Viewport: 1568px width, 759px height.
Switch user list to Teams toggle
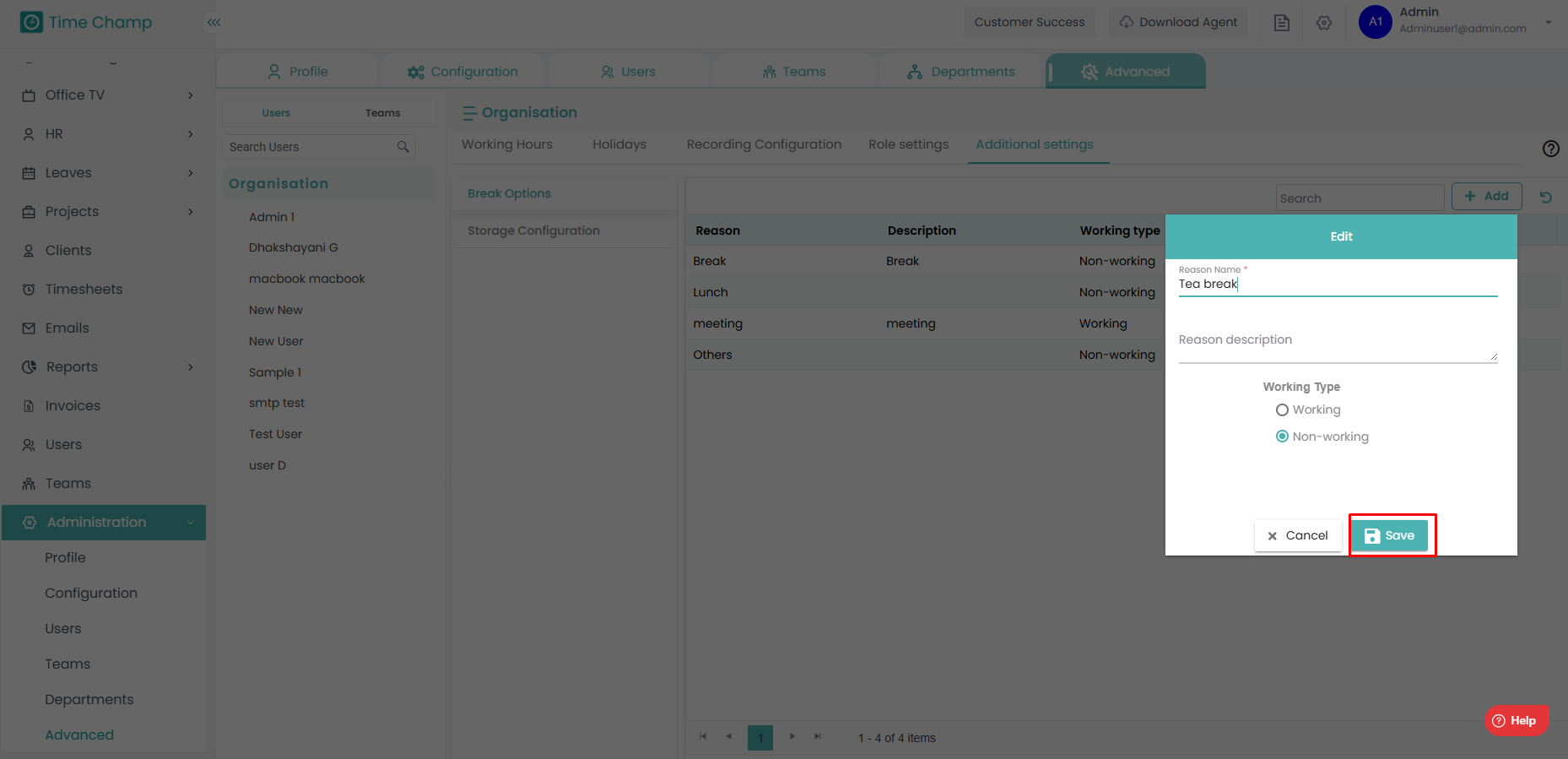382,113
